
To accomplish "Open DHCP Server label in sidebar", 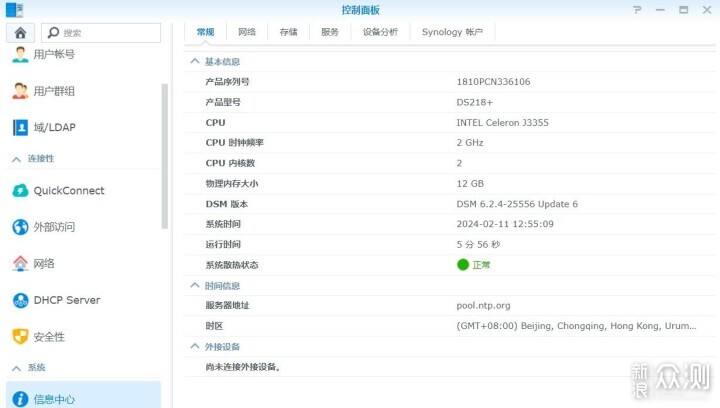I will coord(67,300).
